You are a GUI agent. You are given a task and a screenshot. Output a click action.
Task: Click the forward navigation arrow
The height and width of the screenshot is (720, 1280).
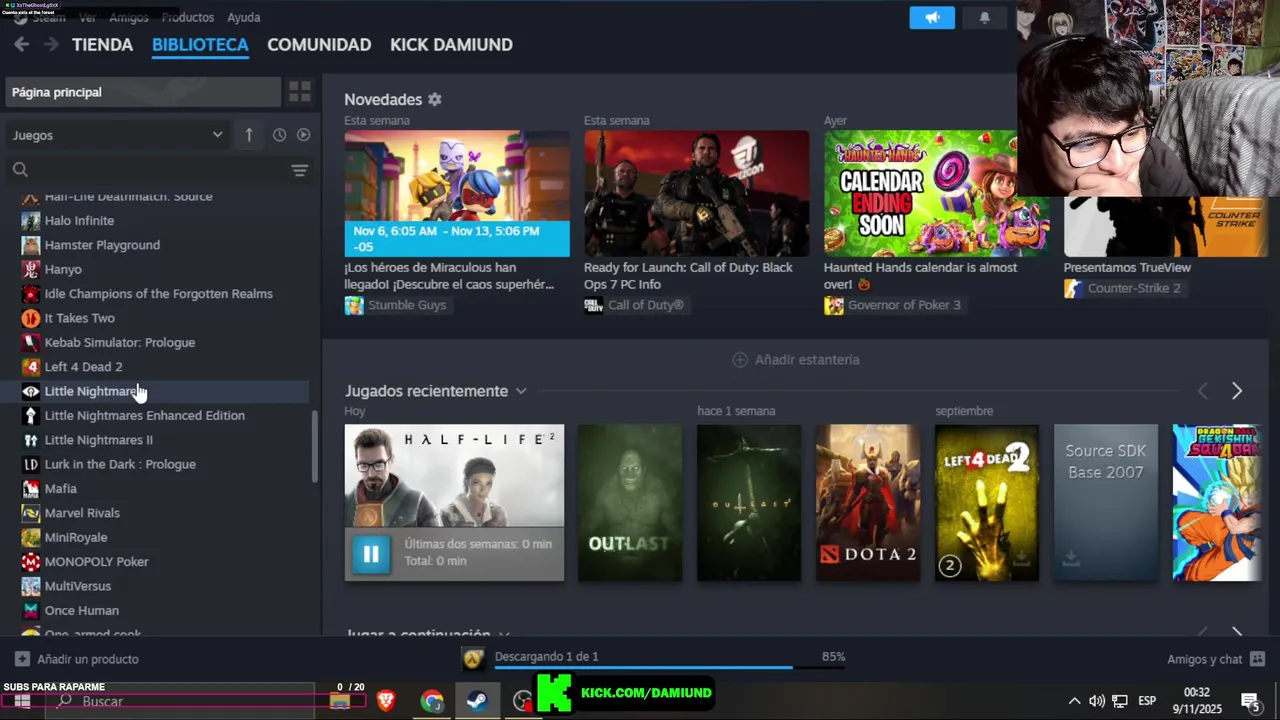(51, 45)
